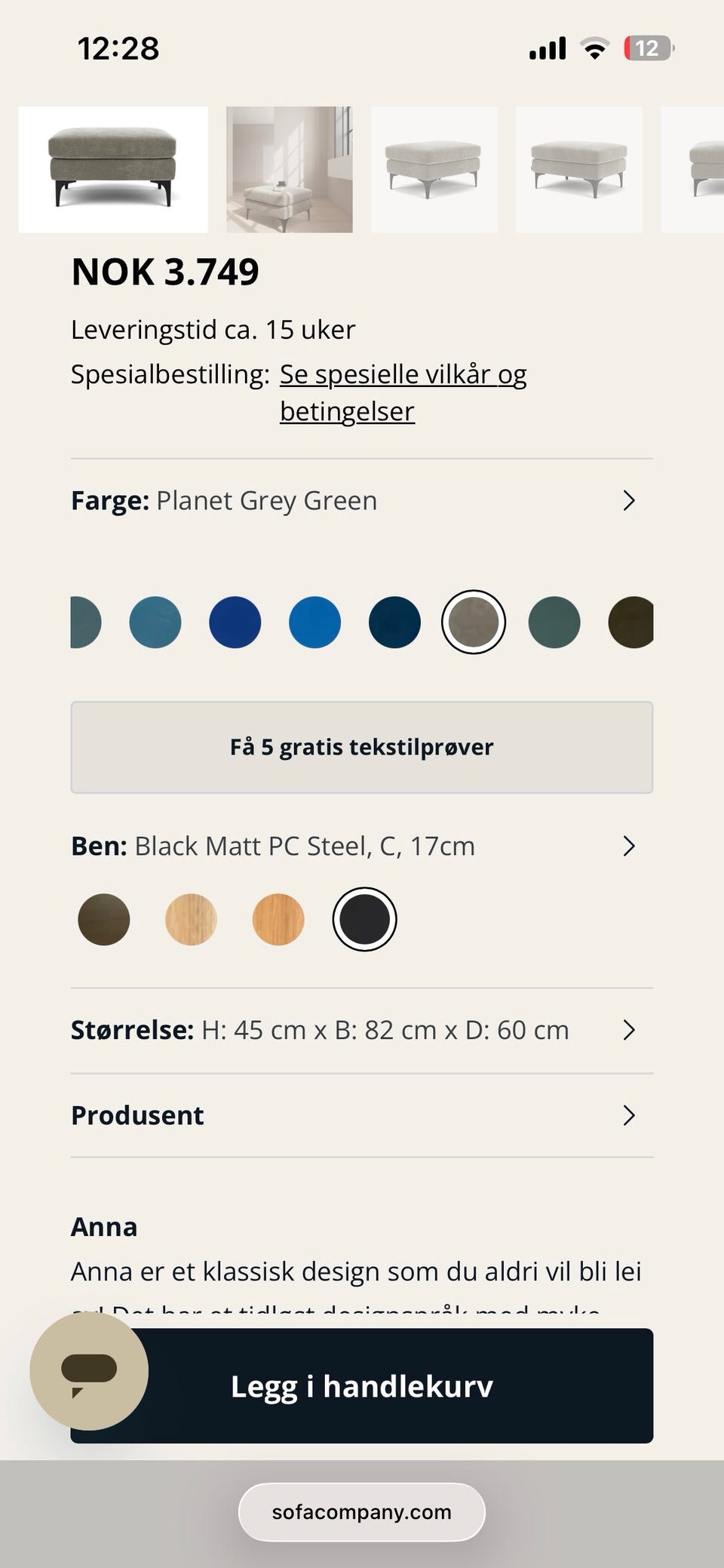Choose the teal green fabric swatch
This screenshot has width=724, height=1568.
coord(554,623)
